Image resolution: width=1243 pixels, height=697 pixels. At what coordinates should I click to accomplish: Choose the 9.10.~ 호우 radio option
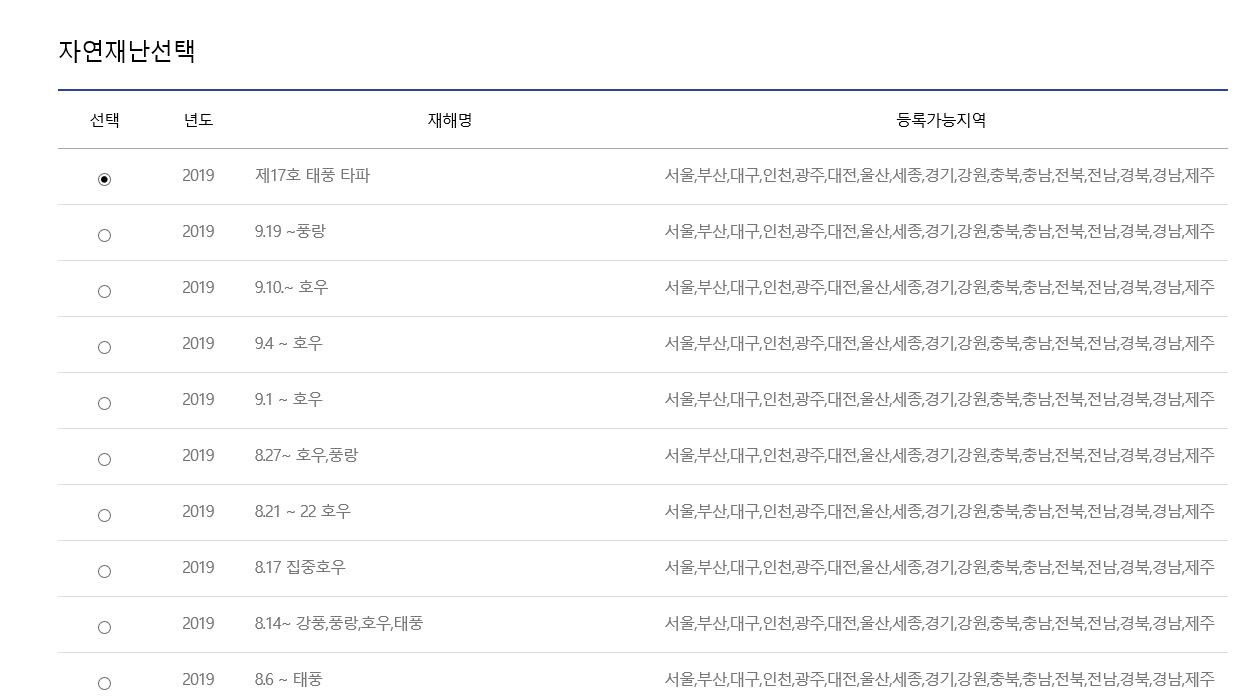(104, 291)
